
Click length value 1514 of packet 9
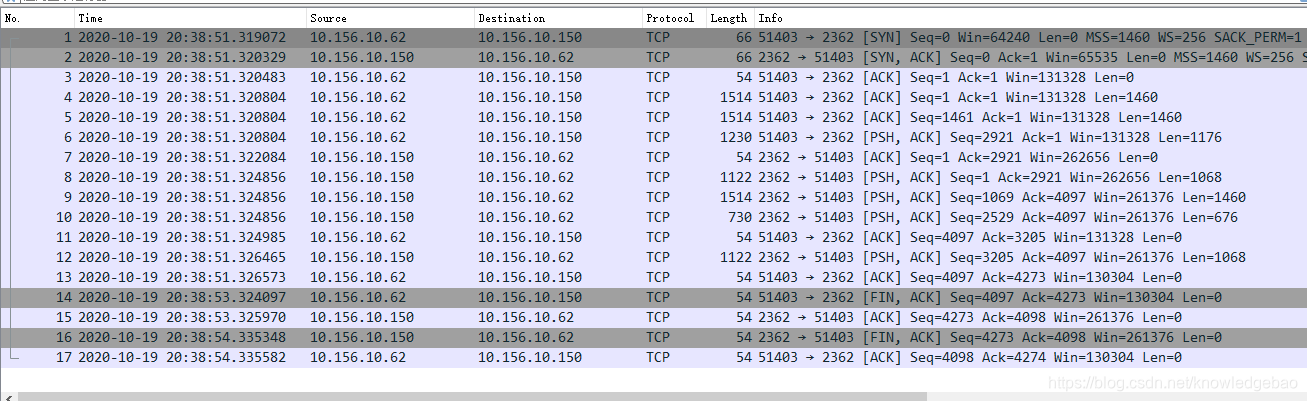tap(736, 197)
